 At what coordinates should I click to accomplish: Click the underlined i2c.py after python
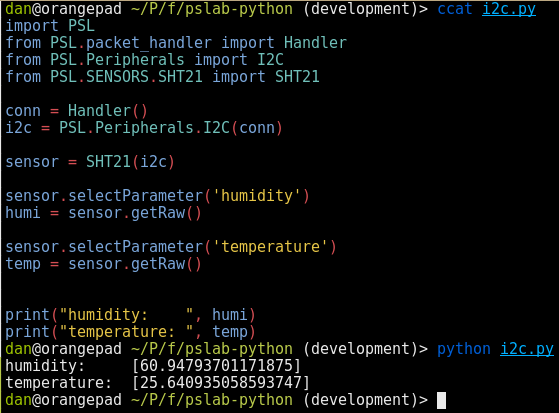[527, 349]
